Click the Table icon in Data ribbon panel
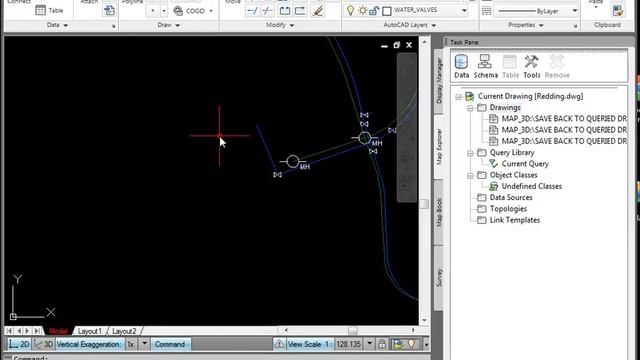 coord(40,10)
